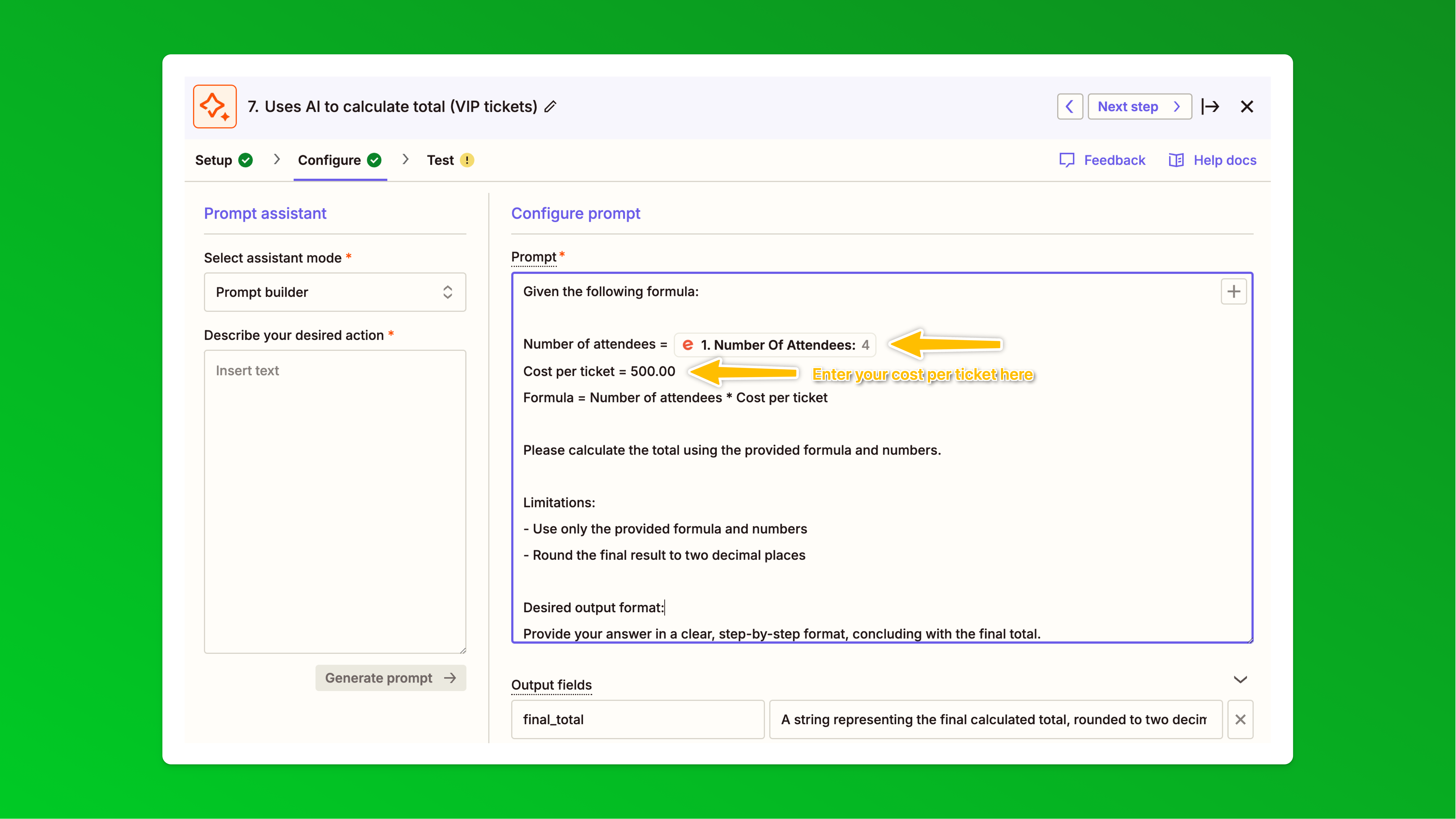Click the Setup green checkmark icon

click(x=245, y=160)
